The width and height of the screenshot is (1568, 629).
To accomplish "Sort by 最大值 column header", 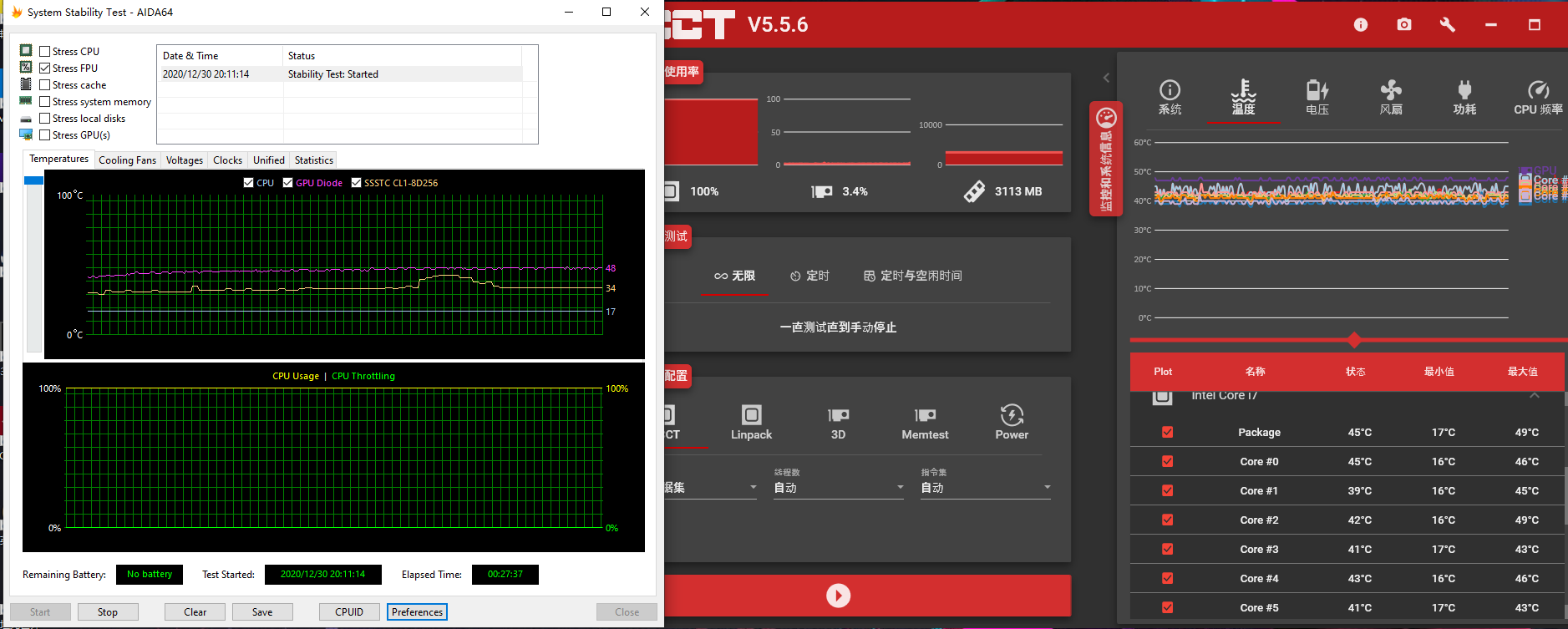I will coord(1522,372).
